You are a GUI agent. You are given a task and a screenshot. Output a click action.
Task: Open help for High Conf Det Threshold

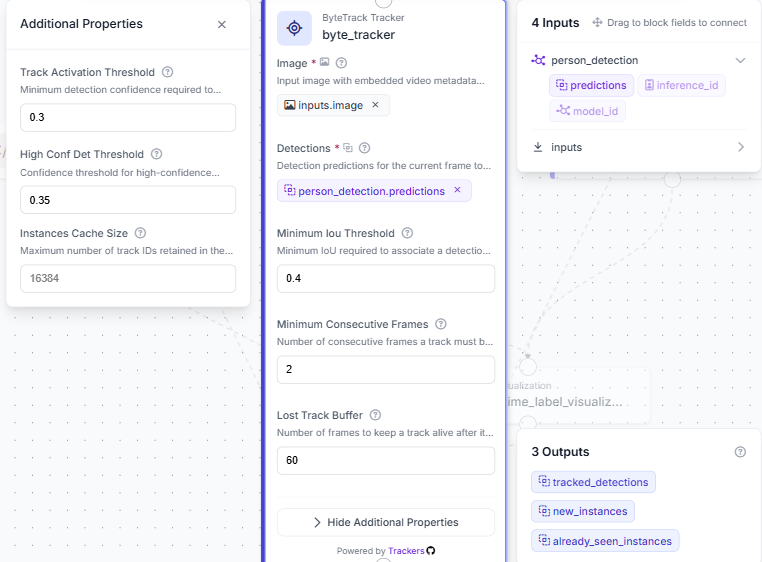156,154
